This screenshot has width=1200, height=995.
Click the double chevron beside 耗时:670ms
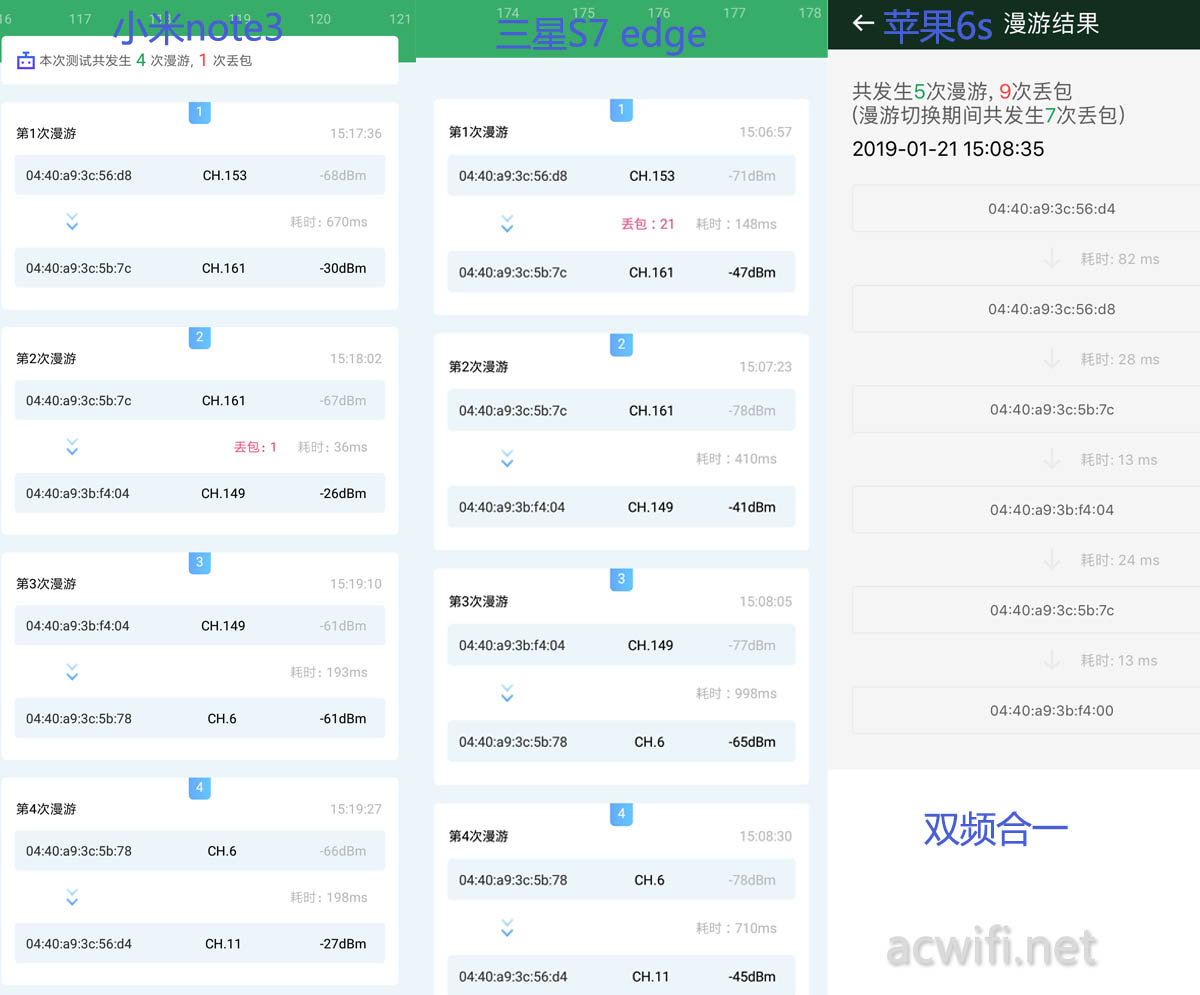pos(72,222)
